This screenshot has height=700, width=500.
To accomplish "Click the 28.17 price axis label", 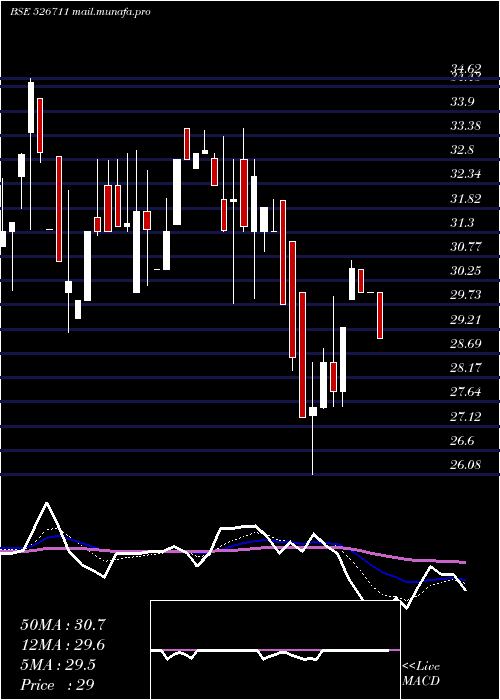I will coord(466,368).
